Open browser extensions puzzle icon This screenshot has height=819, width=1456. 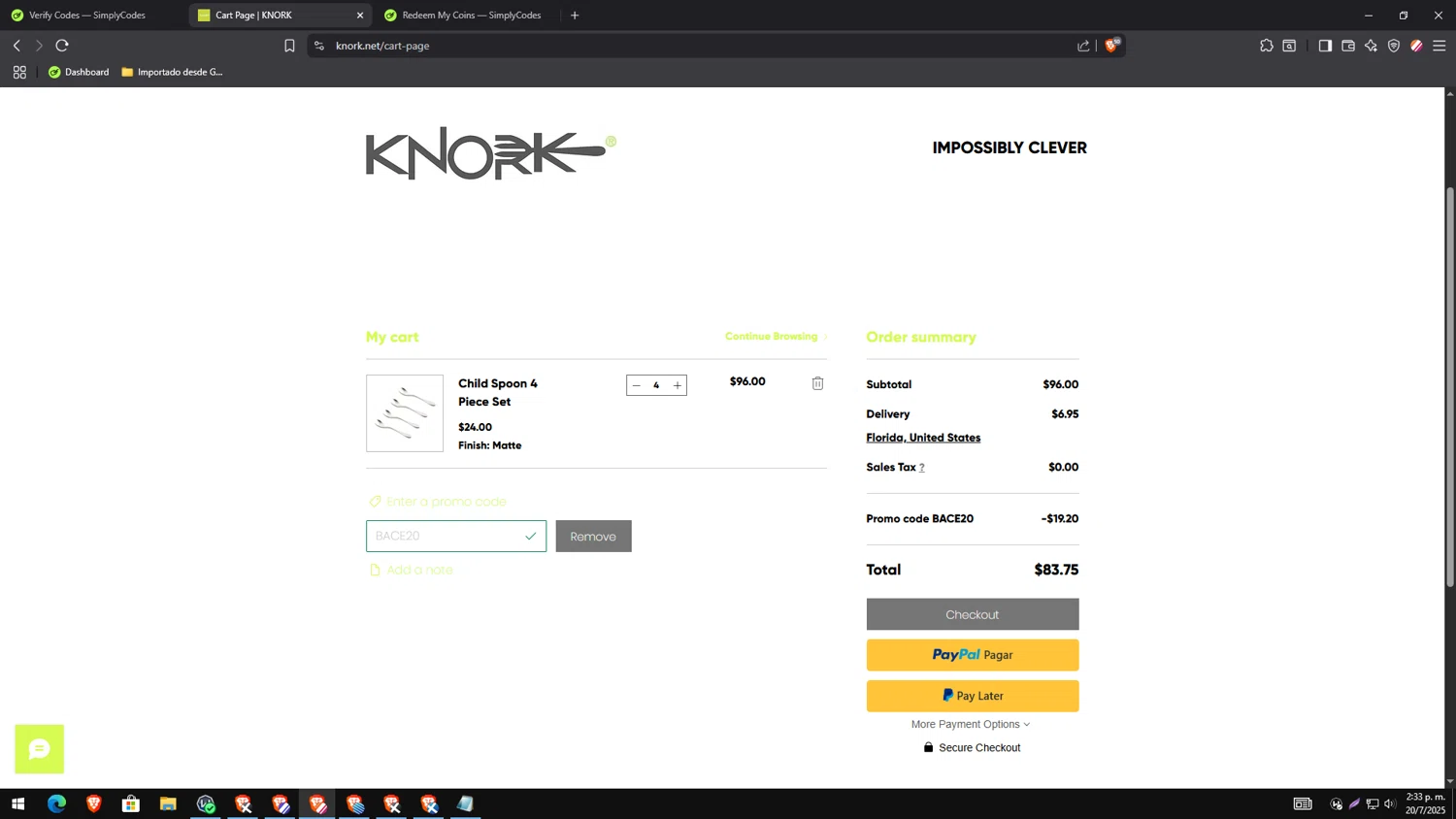coord(1267,46)
